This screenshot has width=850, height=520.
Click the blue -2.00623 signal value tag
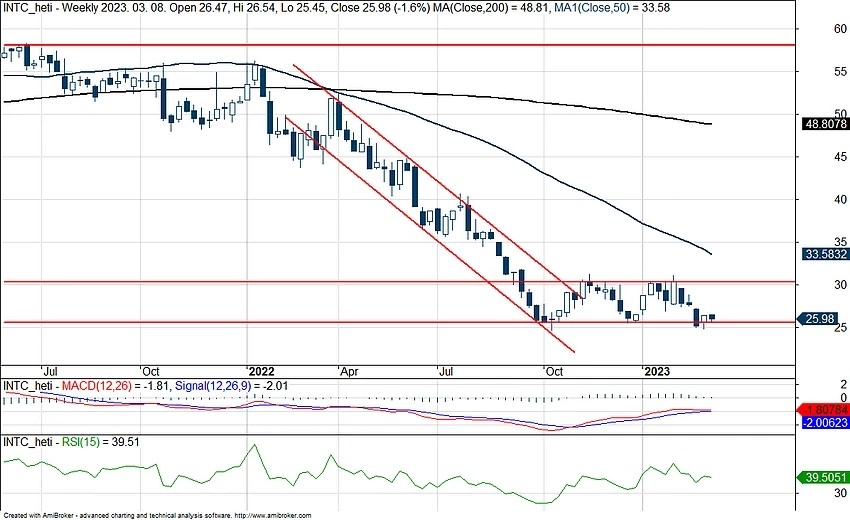pos(825,423)
